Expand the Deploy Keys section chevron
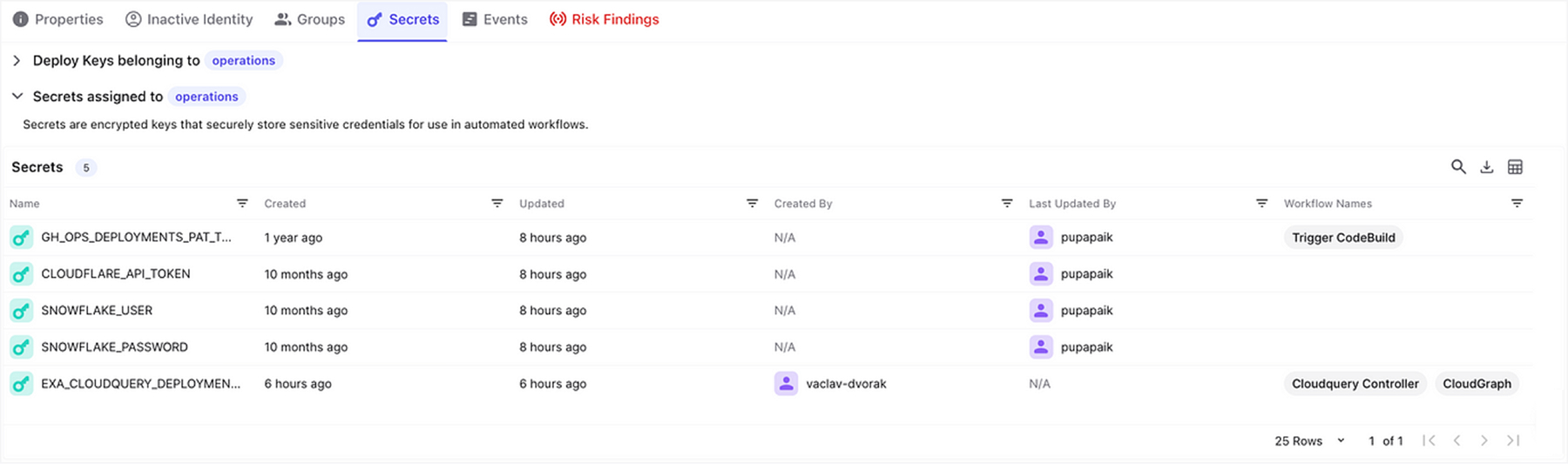This screenshot has width=1568, height=464. click(17, 60)
